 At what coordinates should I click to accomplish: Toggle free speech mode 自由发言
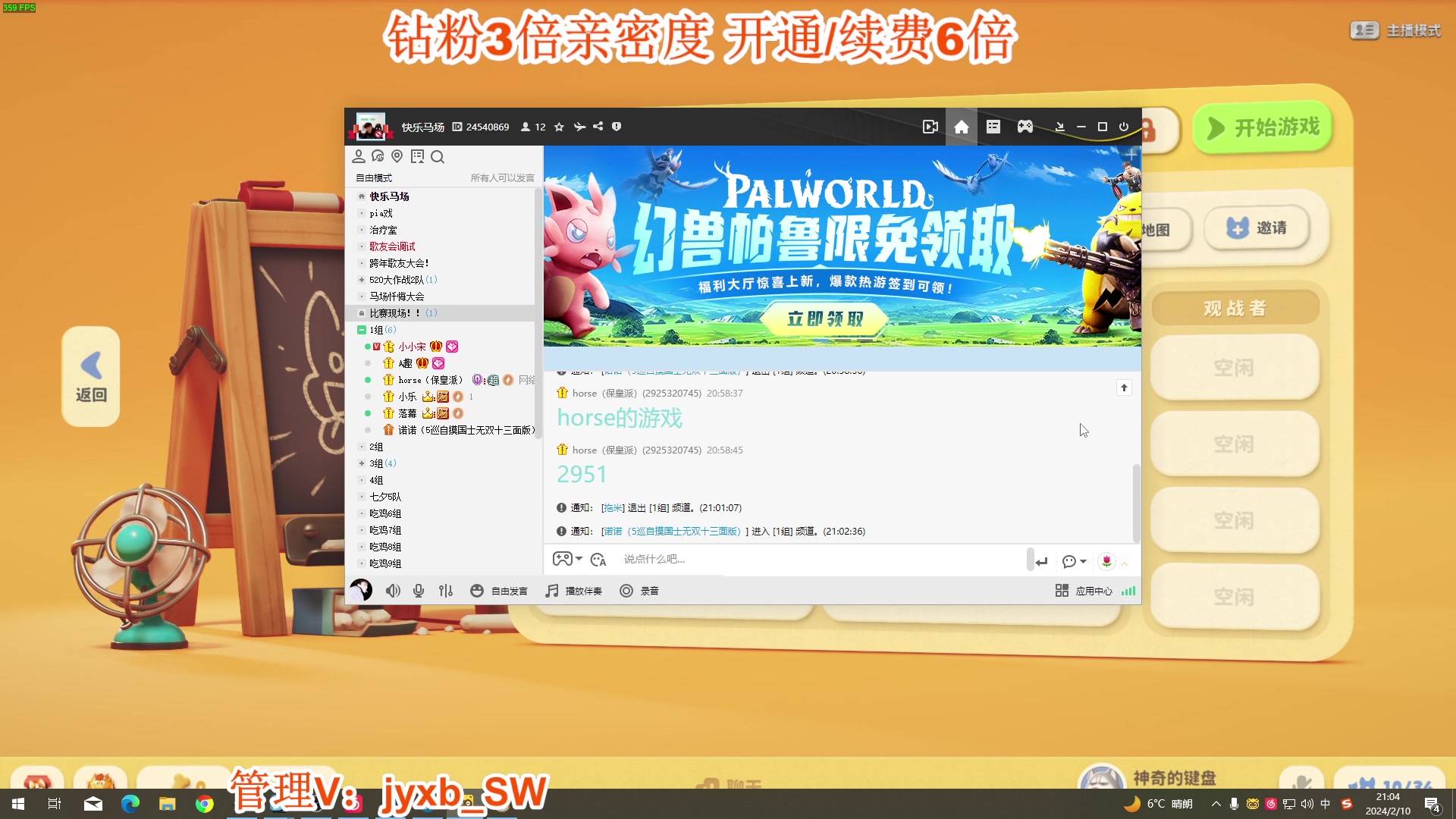[499, 591]
